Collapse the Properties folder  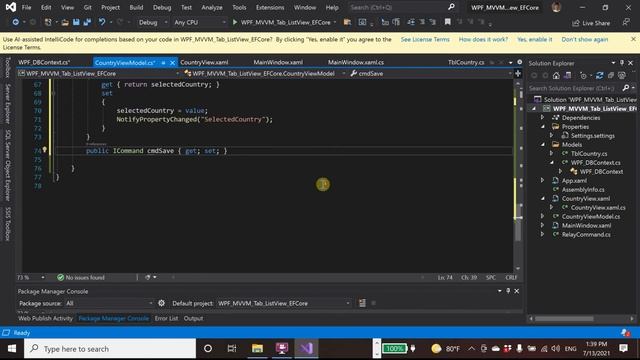[543, 127]
